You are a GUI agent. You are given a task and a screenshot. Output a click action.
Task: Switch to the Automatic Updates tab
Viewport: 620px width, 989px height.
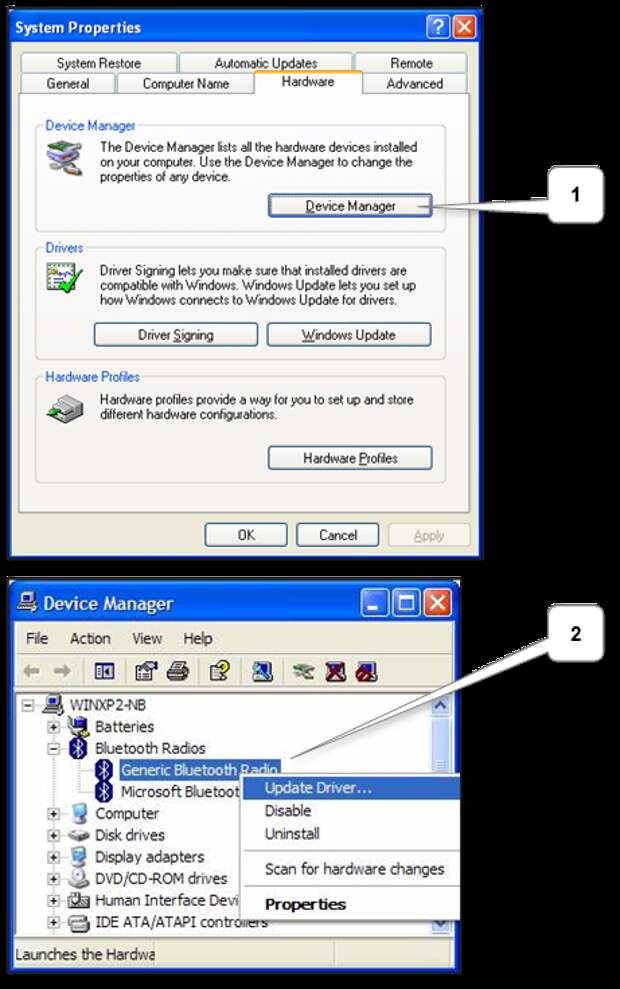tap(266, 63)
